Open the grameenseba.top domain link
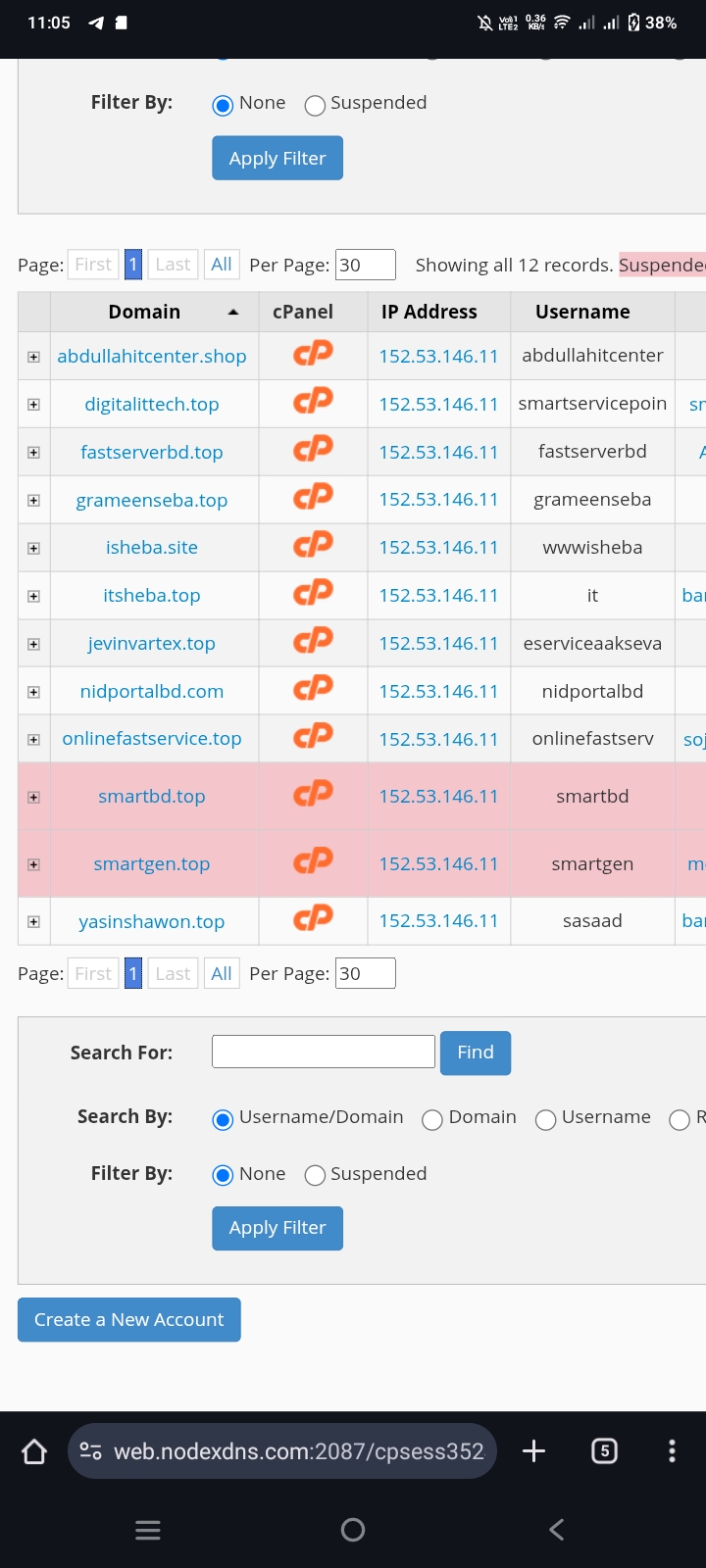 point(152,501)
